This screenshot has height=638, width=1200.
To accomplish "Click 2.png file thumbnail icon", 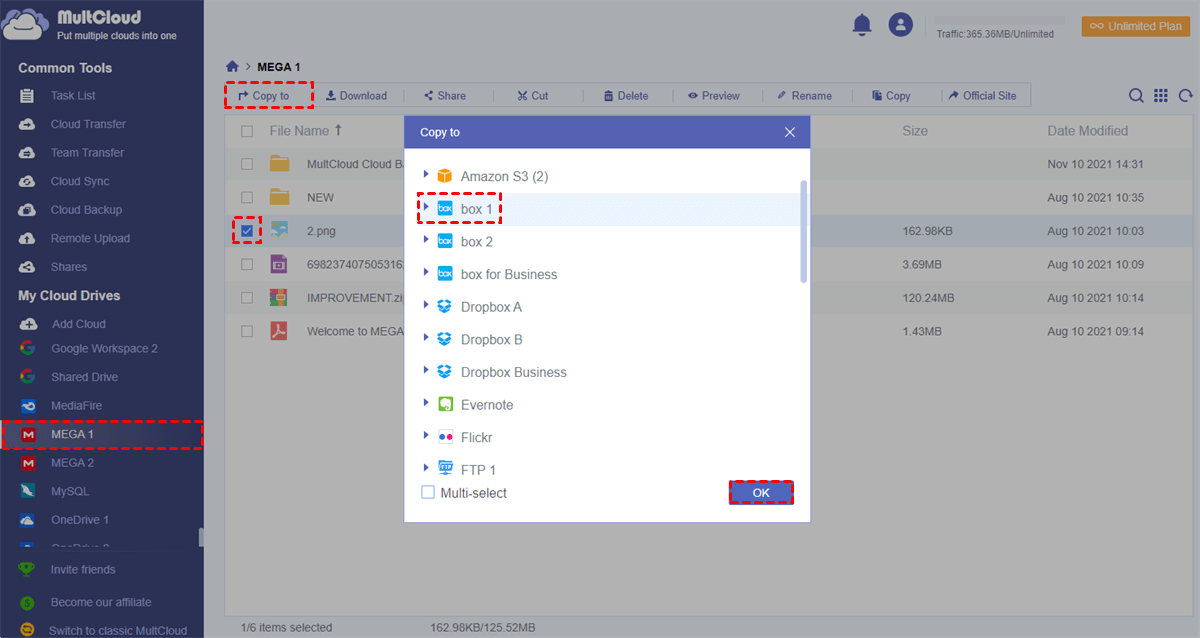I will tap(279, 230).
